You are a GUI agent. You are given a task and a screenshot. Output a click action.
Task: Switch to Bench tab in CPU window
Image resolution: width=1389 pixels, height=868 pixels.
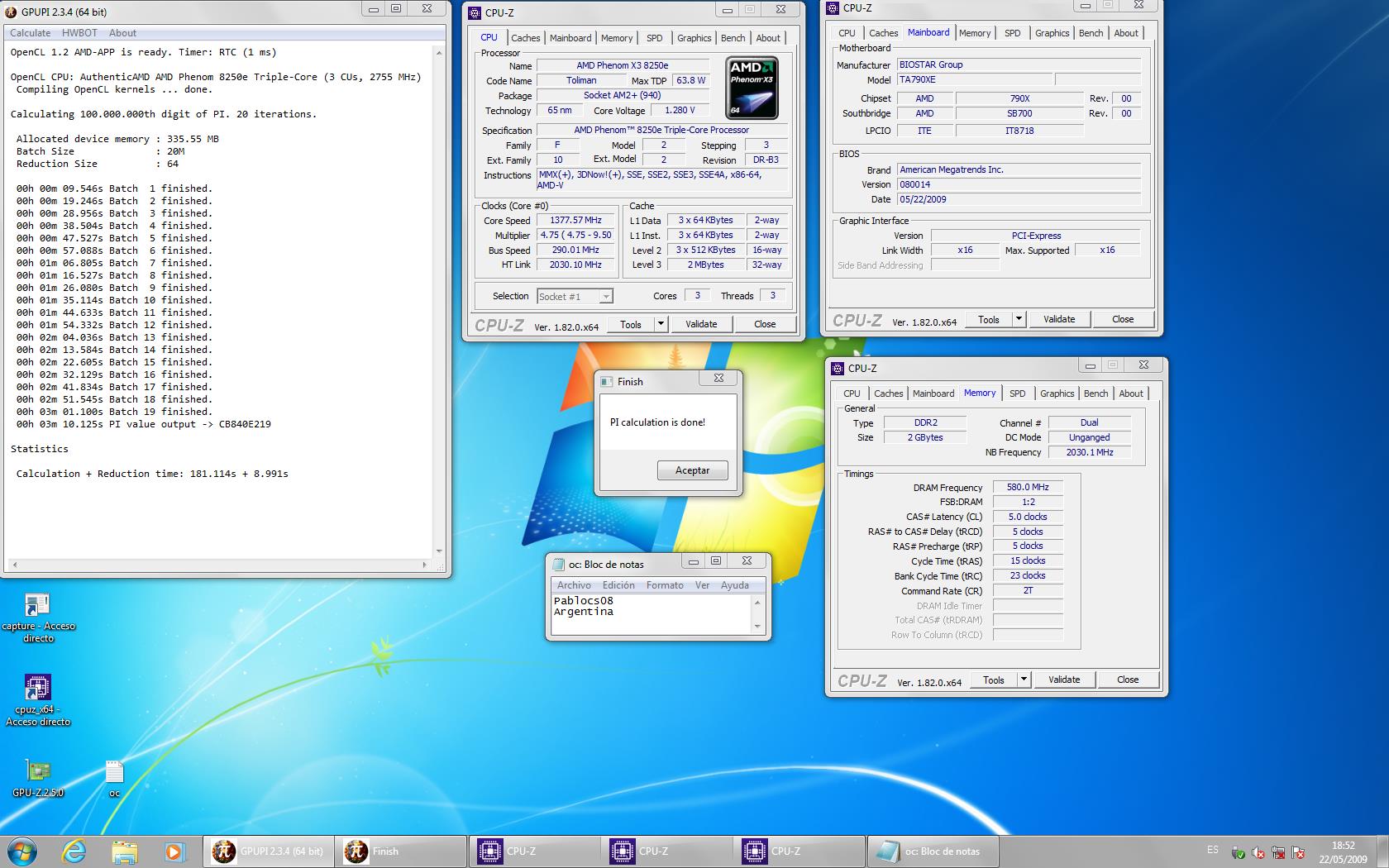point(733,38)
